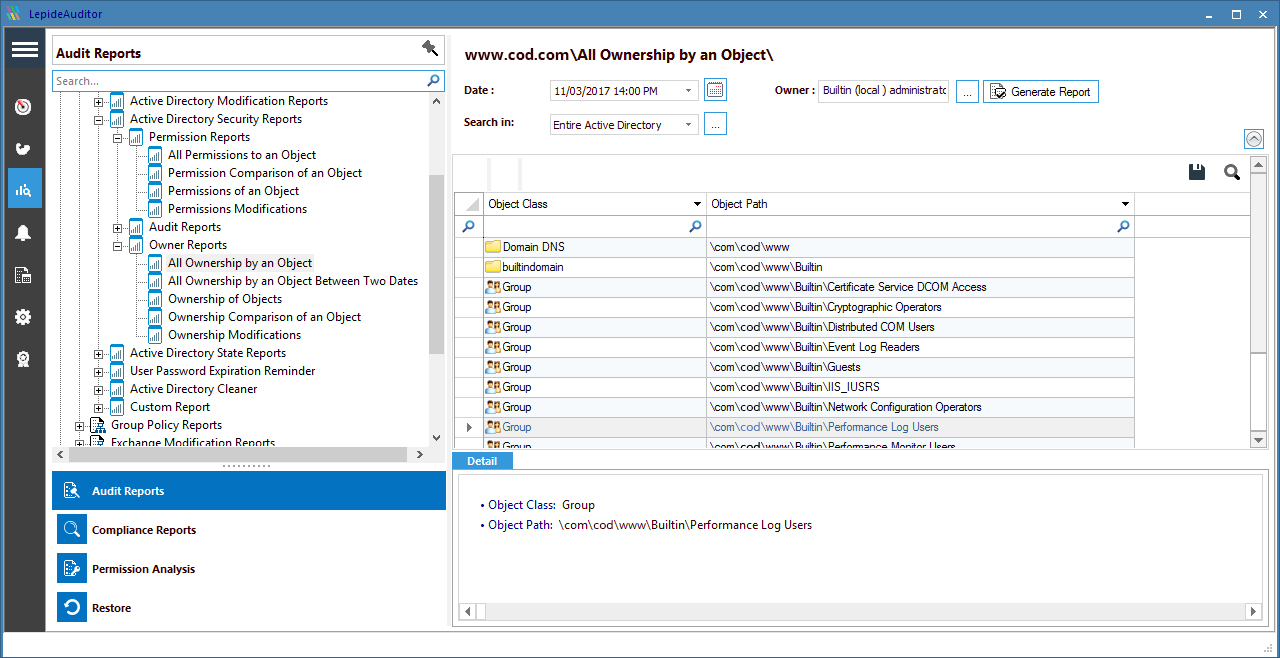Click filter icon left of filter row
The height and width of the screenshot is (658, 1280).
[x=468, y=227]
